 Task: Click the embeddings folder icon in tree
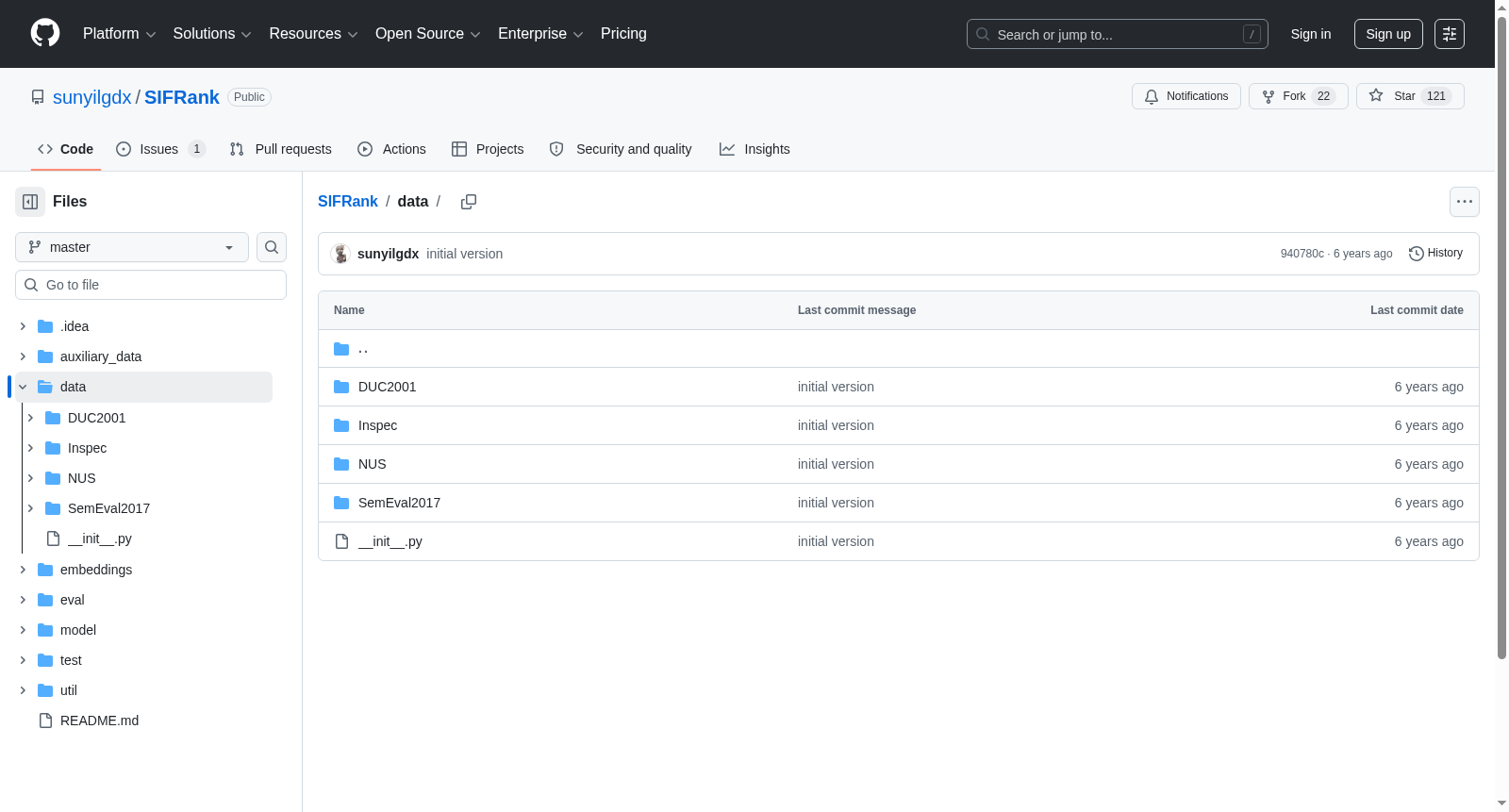point(45,570)
